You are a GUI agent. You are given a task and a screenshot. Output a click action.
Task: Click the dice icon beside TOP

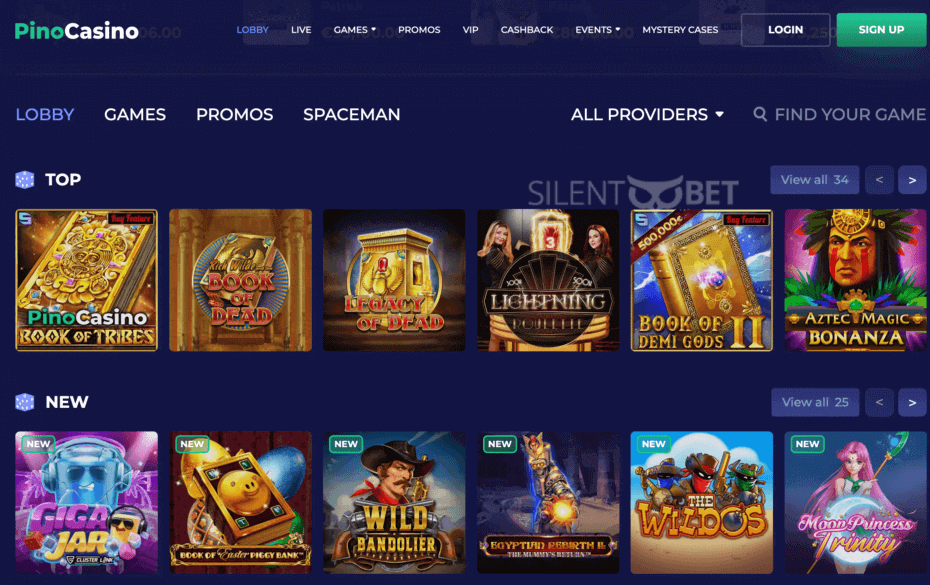(24, 180)
